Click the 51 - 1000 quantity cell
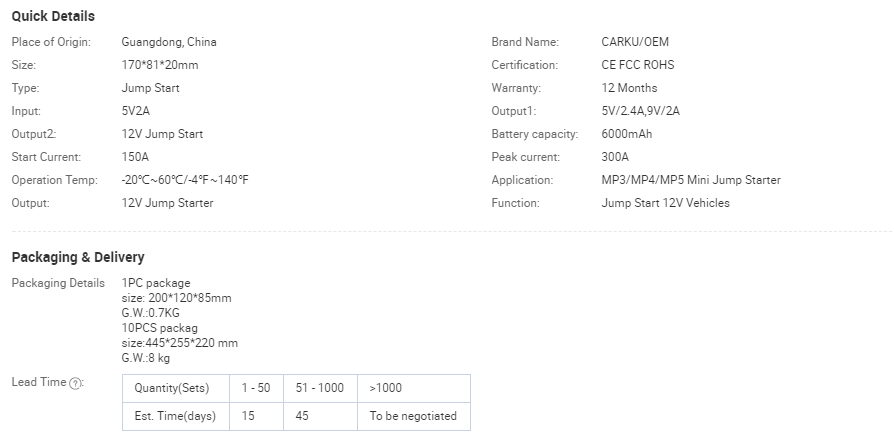 pos(320,388)
